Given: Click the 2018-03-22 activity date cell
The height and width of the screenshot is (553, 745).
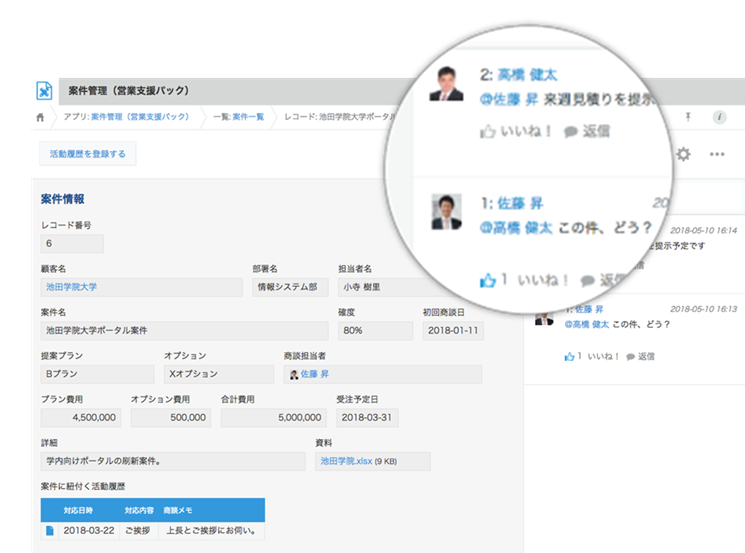Looking at the screenshot, I should point(89,531).
